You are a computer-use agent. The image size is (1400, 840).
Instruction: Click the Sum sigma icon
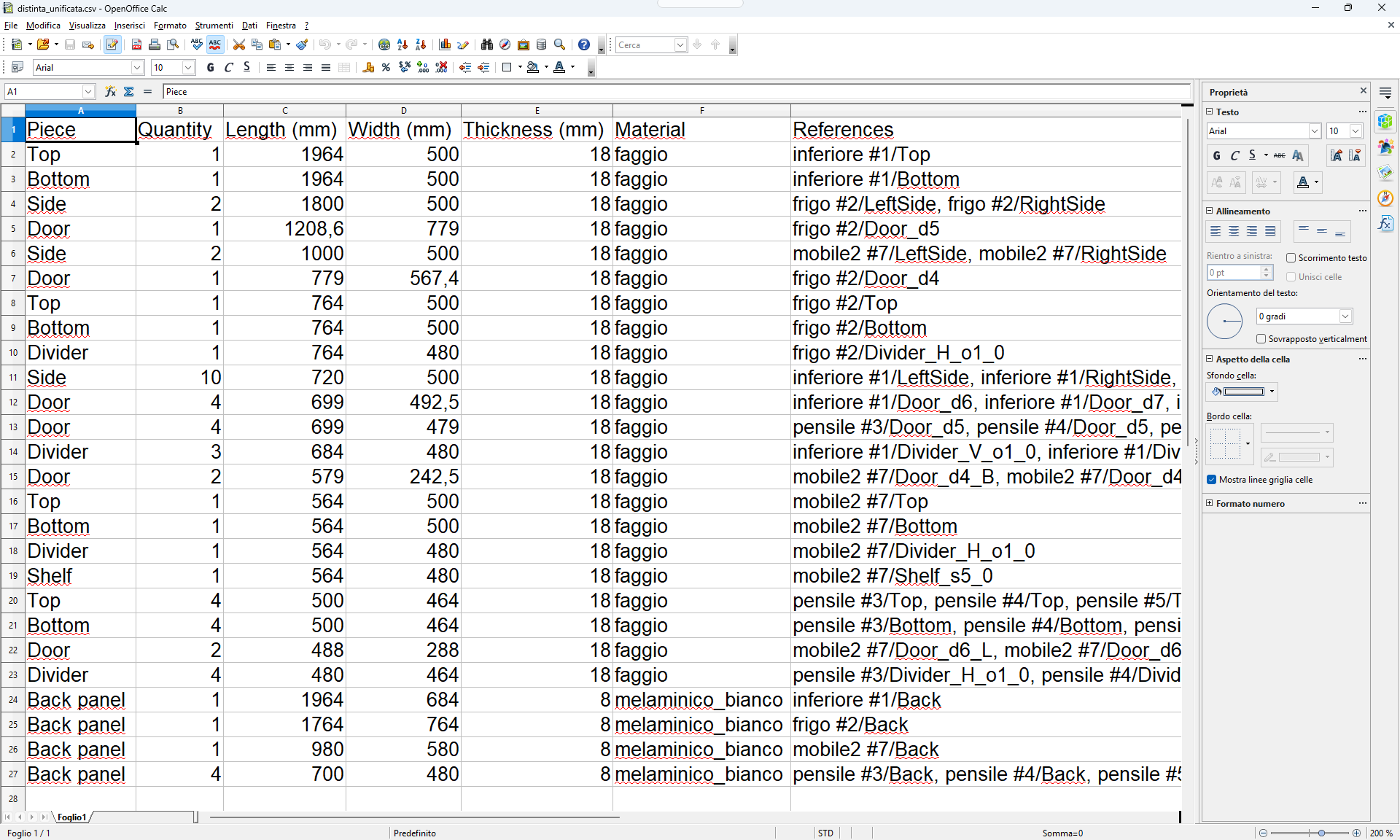(x=129, y=92)
